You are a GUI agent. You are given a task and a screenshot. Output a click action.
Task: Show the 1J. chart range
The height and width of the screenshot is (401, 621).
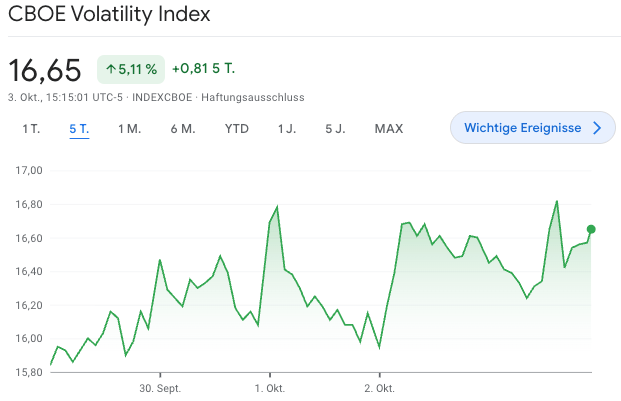point(287,128)
